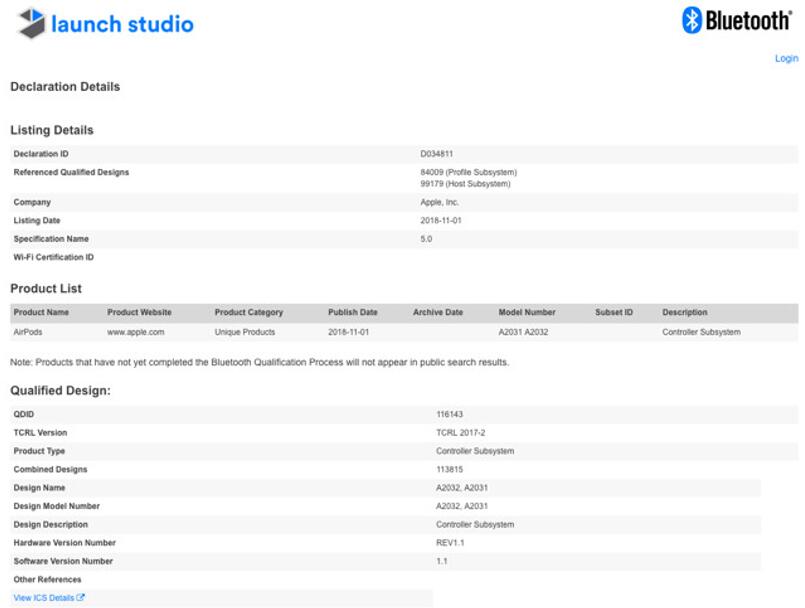This screenshot has width=805, height=608.
Task: Open the Login link
Action: click(787, 58)
